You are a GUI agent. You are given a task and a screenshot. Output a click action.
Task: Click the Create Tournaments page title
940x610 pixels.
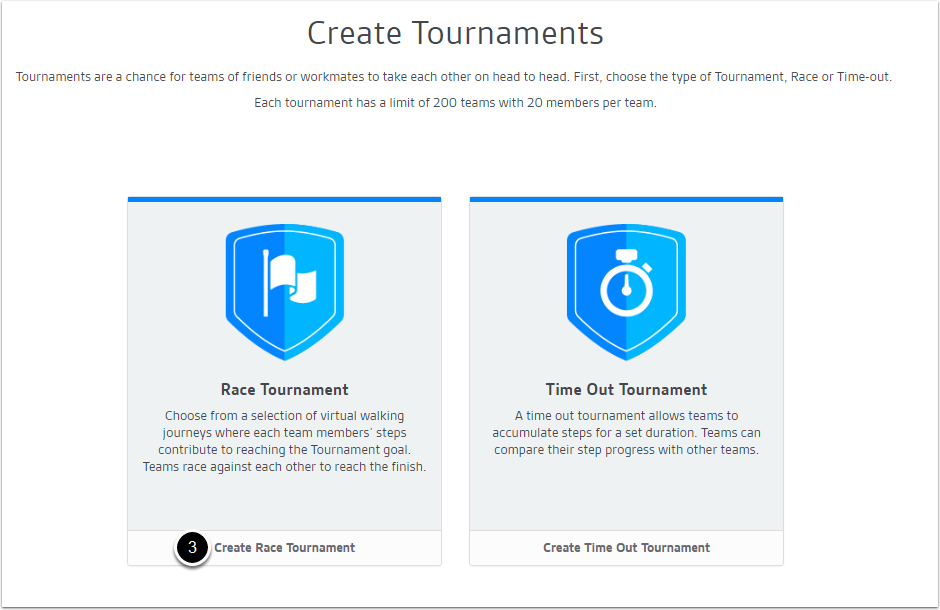click(x=455, y=33)
